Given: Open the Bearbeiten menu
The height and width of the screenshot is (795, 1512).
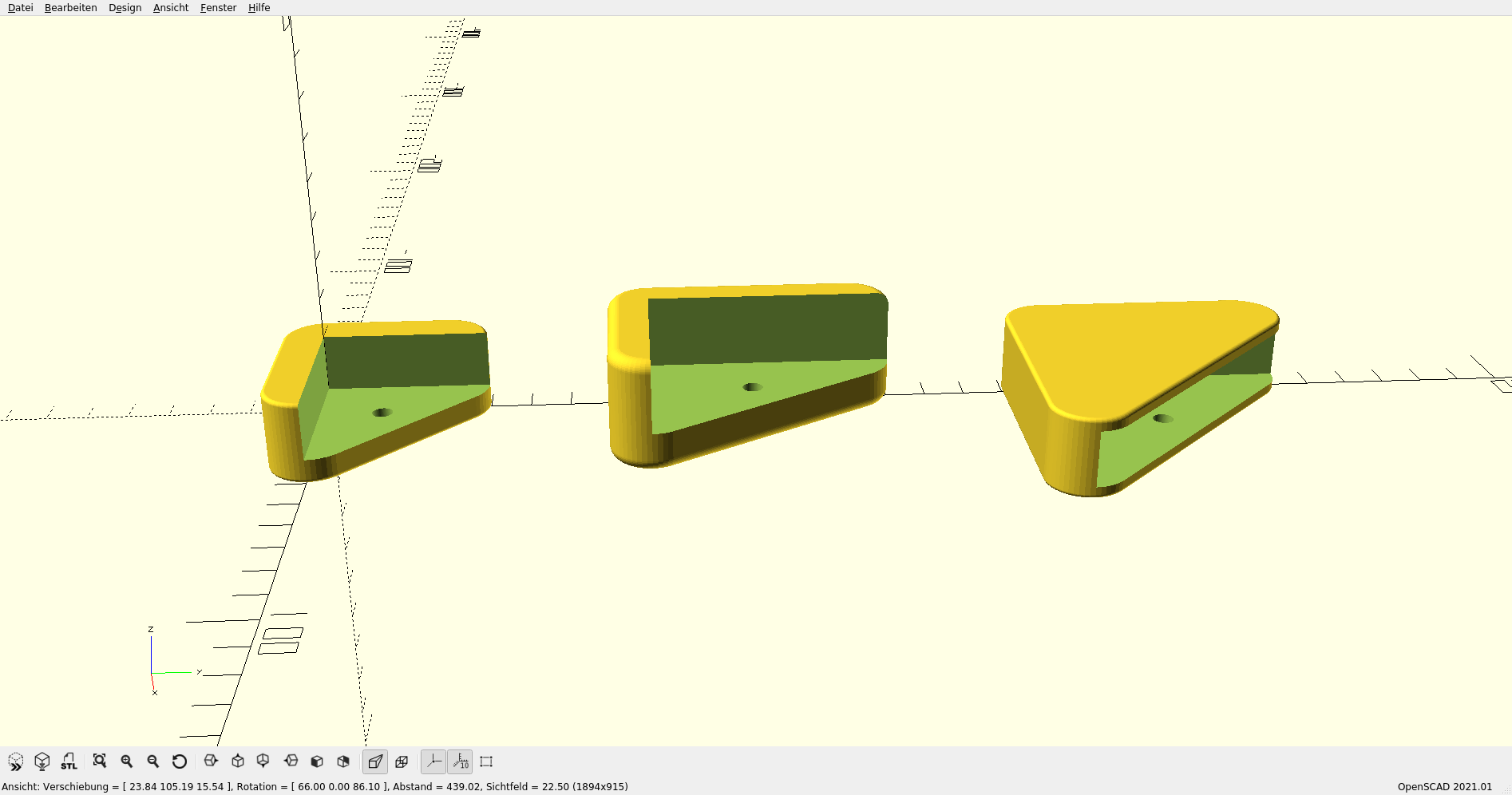Looking at the screenshot, I should tap(71, 8).
